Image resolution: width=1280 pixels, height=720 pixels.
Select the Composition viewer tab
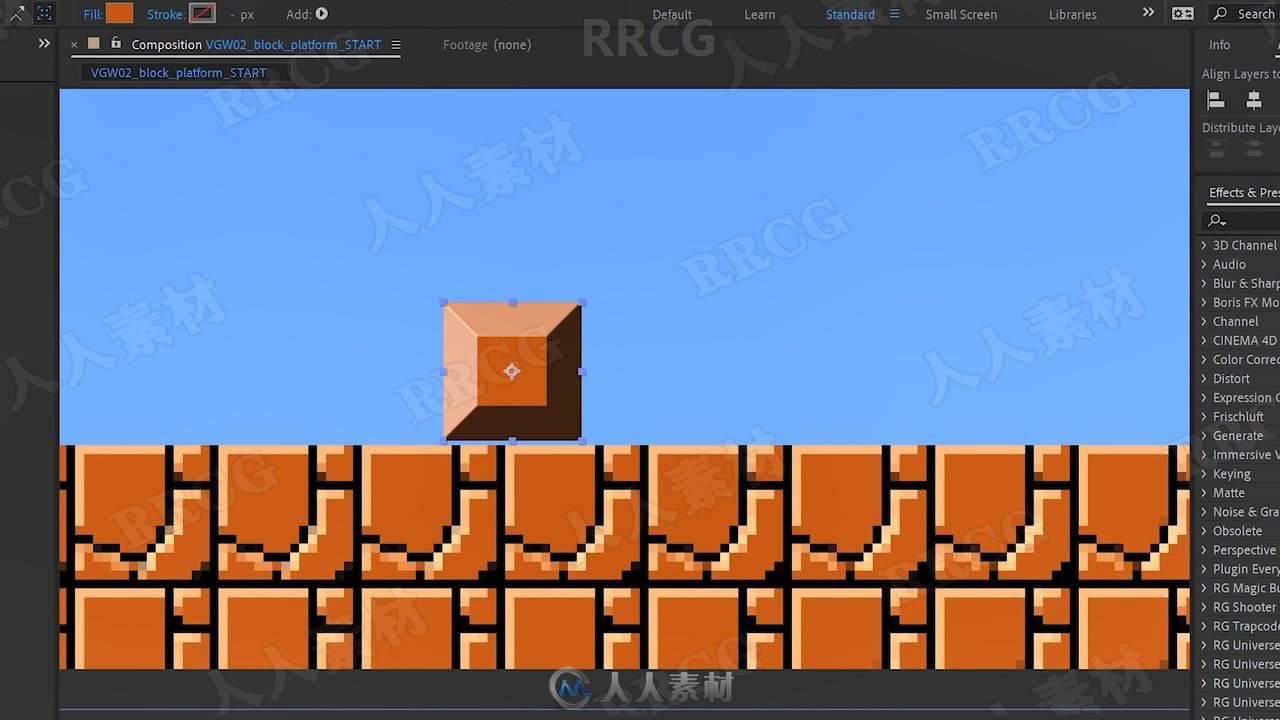(256, 45)
